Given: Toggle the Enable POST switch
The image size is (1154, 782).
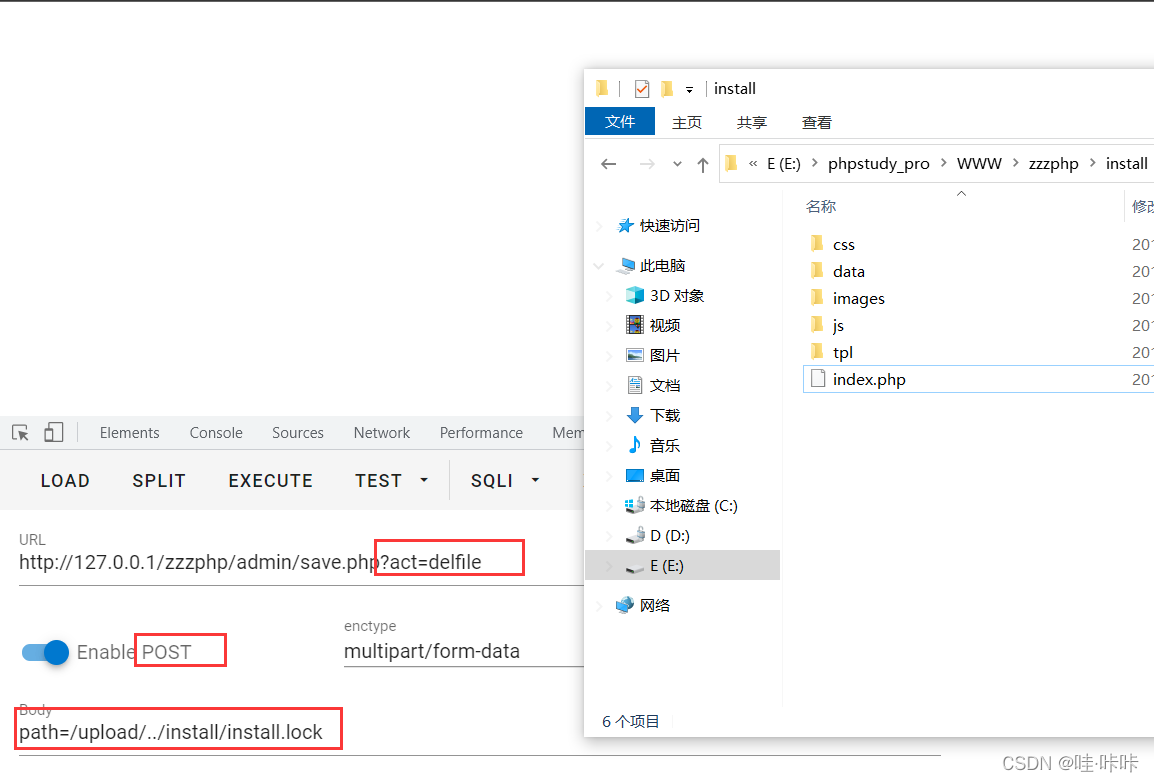Looking at the screenshot, I should tap(43, 651).
